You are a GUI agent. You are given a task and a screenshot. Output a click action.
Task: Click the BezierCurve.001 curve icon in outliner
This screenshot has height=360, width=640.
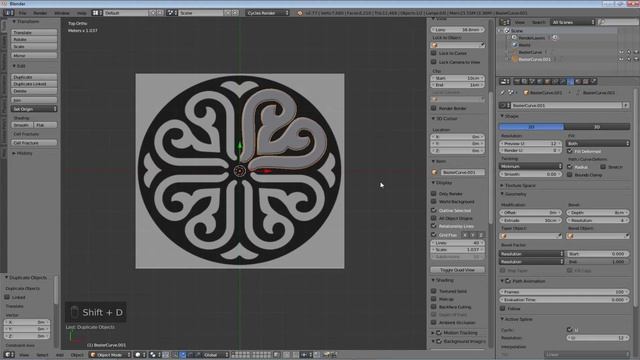[x=515, y=59]
